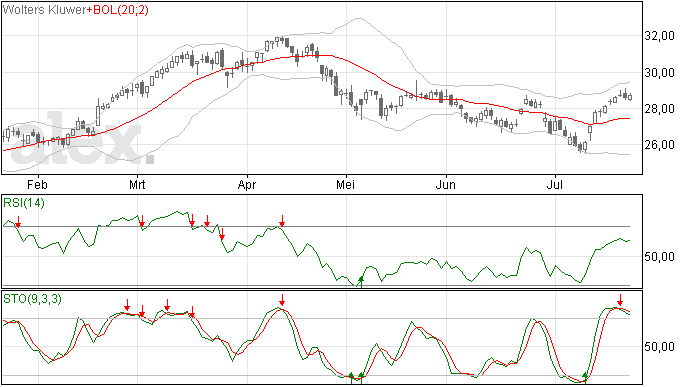Click the lowest RSI red arrow below overbought line
Image resolution: width=690 pixels, height=387 pixels.
pyautogui.click(x=222, y=234)
